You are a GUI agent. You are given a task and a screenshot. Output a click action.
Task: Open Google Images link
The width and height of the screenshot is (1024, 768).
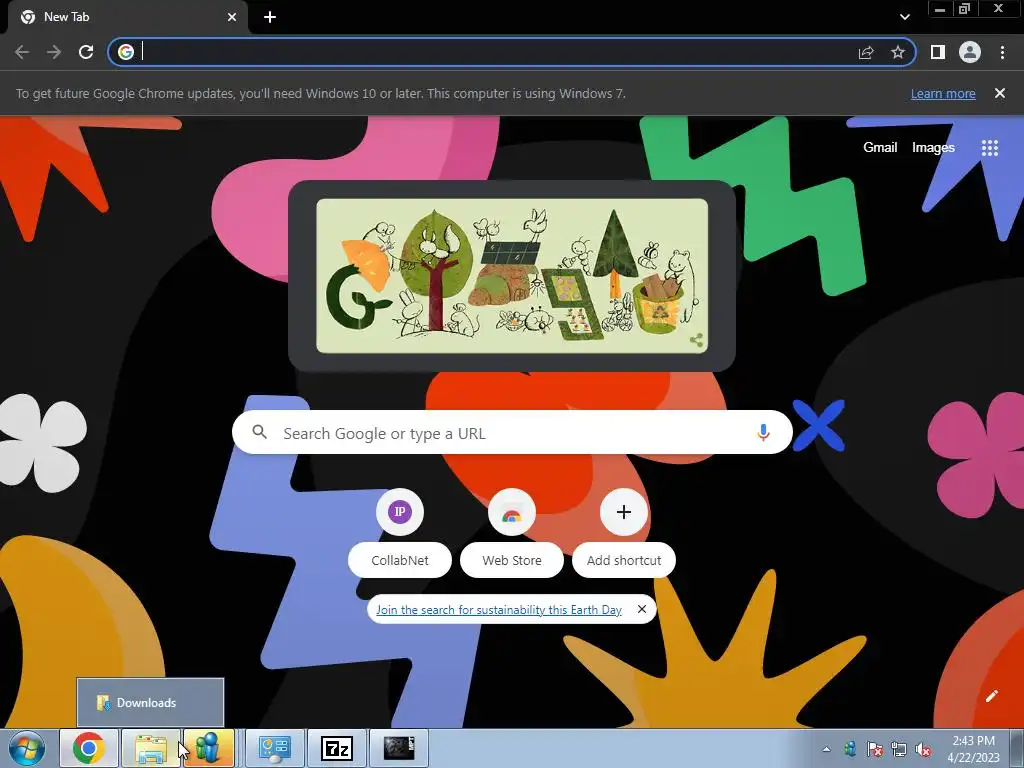[x=933, y=148]
